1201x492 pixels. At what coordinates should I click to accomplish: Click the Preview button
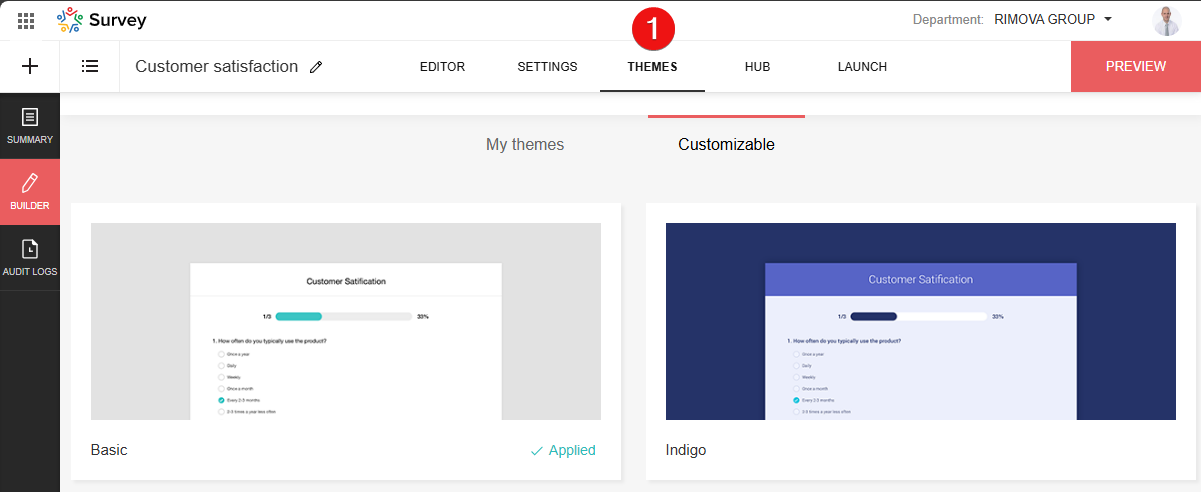click(x=1135, y=67)
